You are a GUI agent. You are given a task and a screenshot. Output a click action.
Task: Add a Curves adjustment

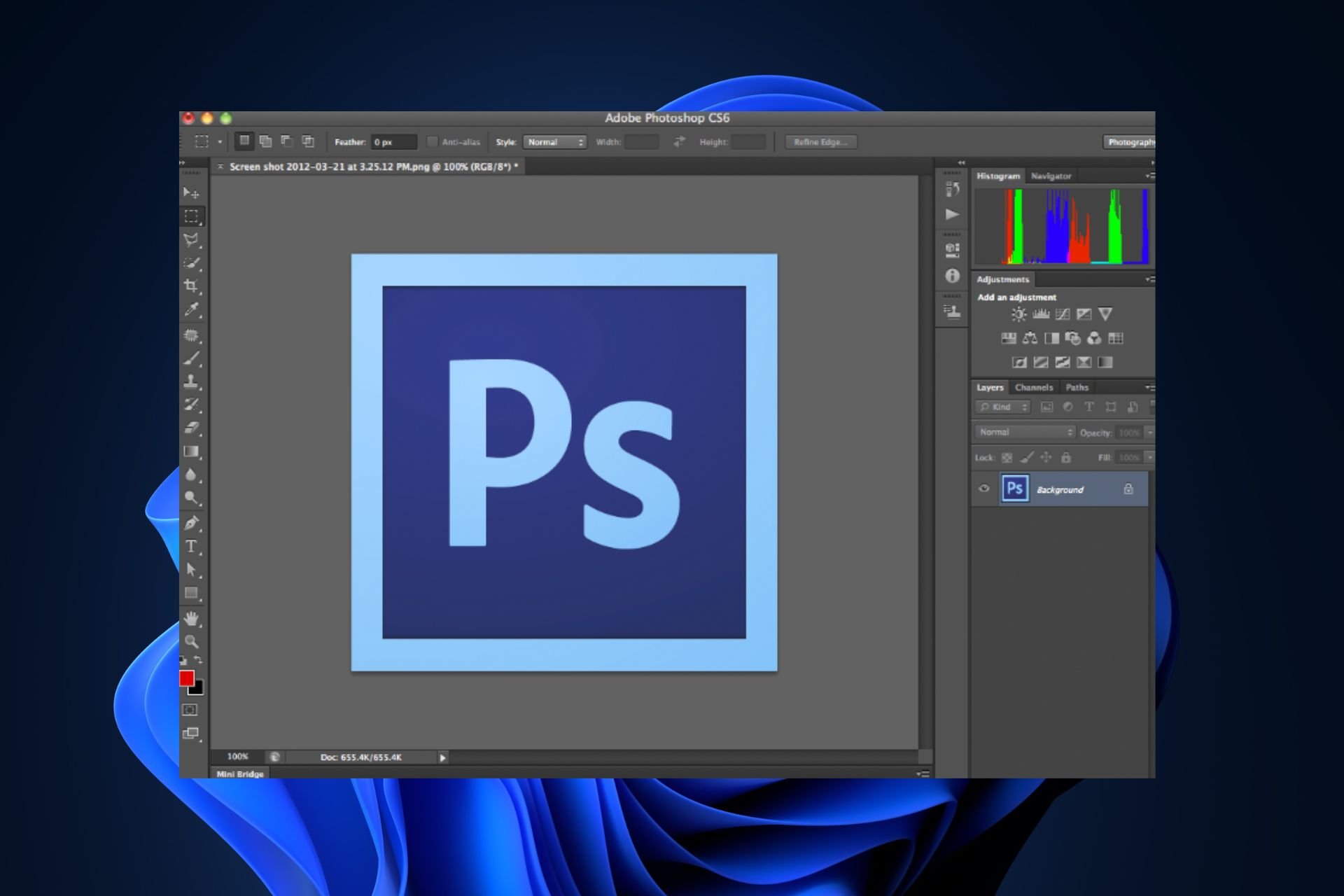click(x=1063, y=314)
